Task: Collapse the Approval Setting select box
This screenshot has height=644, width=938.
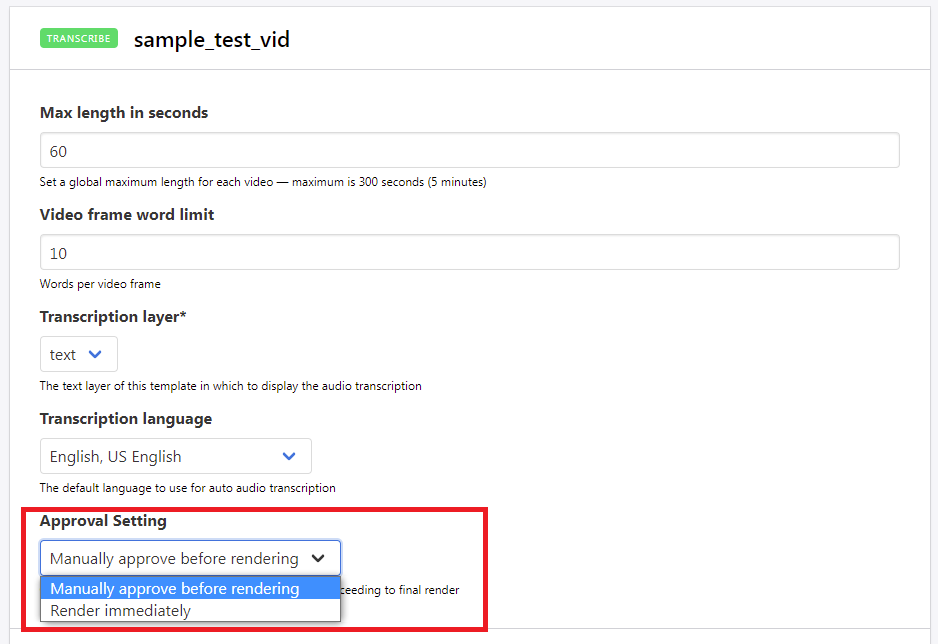Action: click(190, 558)
